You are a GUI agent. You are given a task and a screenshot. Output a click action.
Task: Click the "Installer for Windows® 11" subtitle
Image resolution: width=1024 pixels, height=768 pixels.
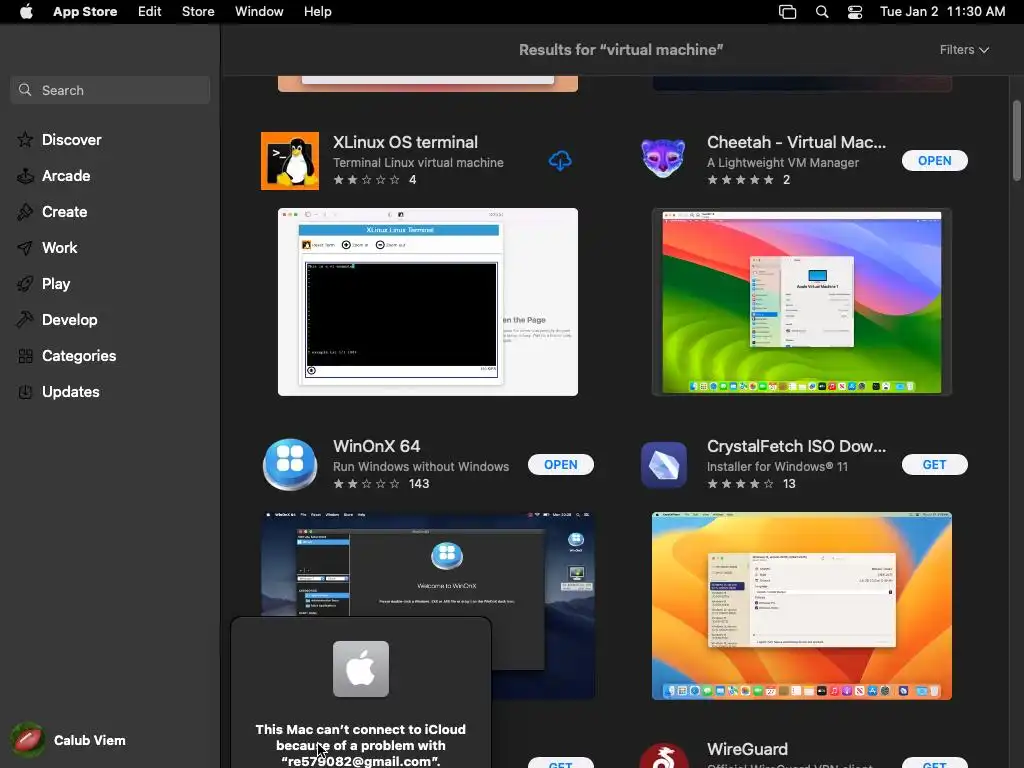(777, 466)
